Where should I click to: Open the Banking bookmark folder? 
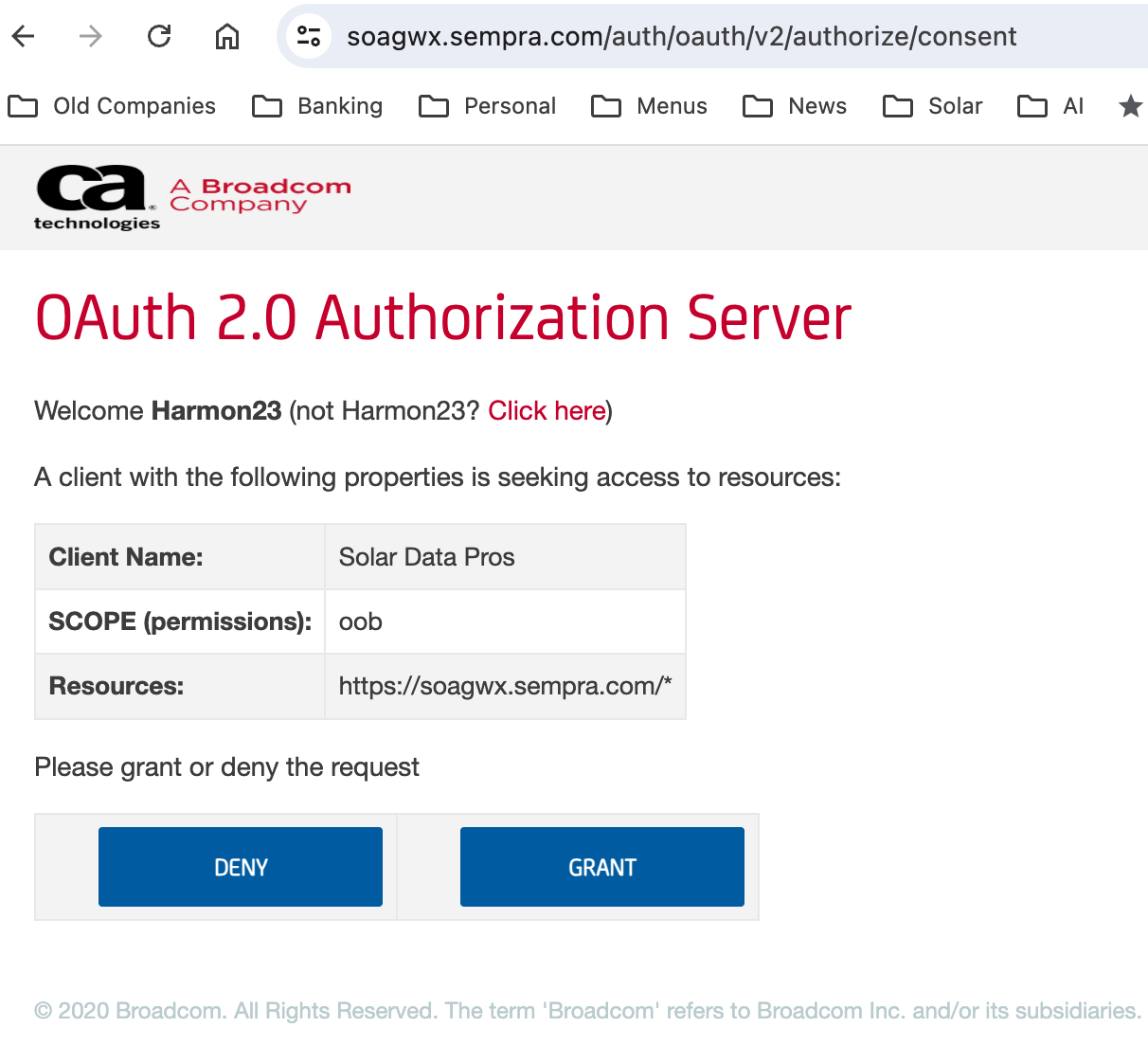click(317, 106)
